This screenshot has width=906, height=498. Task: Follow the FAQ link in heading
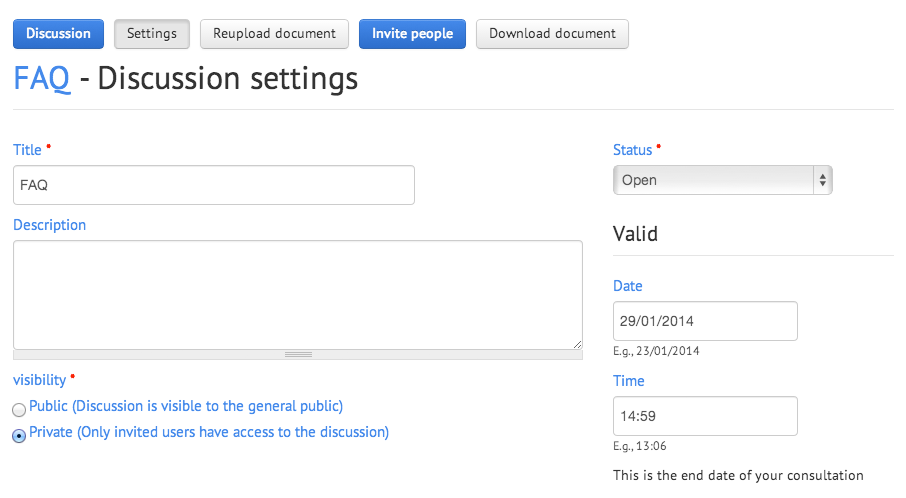tap(42, 78)
